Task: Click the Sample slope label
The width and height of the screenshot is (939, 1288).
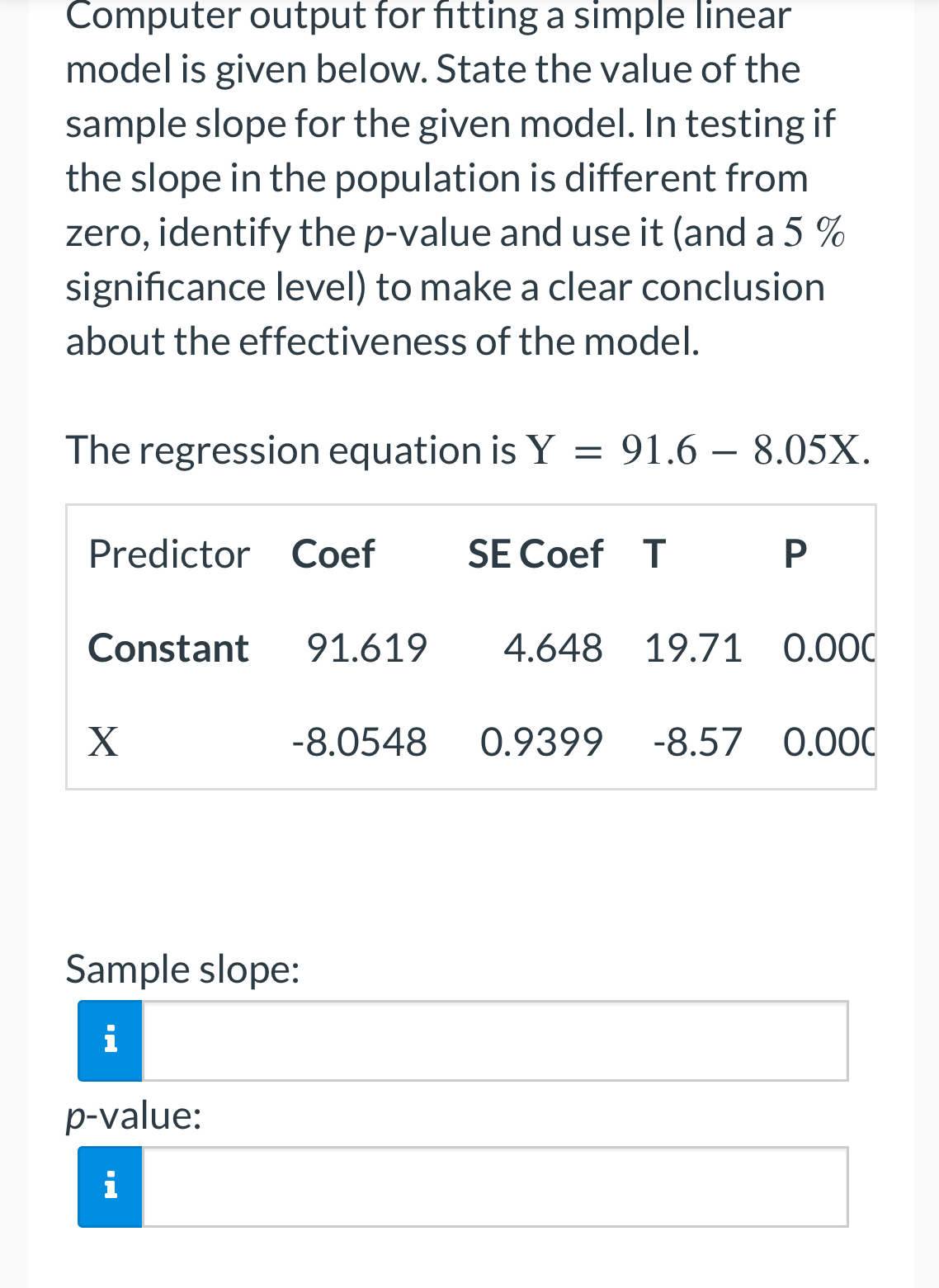Action: [183, 970]
